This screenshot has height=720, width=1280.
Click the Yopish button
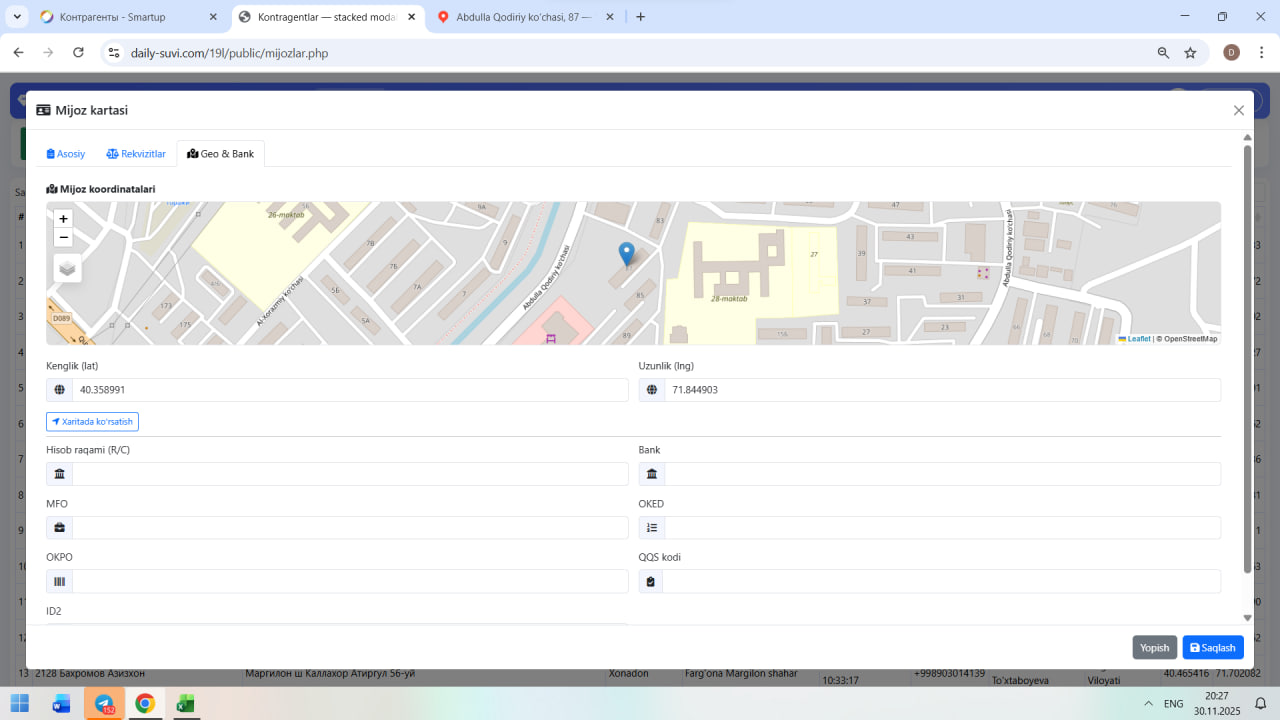click(x=1154, y=648)
